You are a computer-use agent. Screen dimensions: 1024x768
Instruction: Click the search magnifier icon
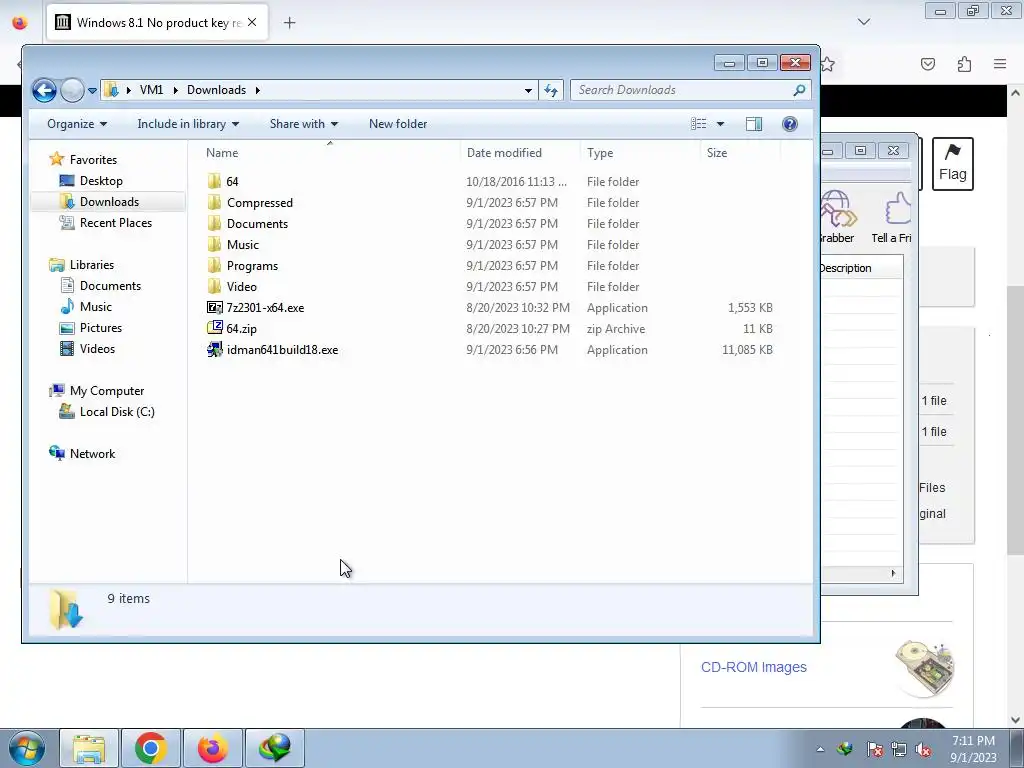pos(799,90)
